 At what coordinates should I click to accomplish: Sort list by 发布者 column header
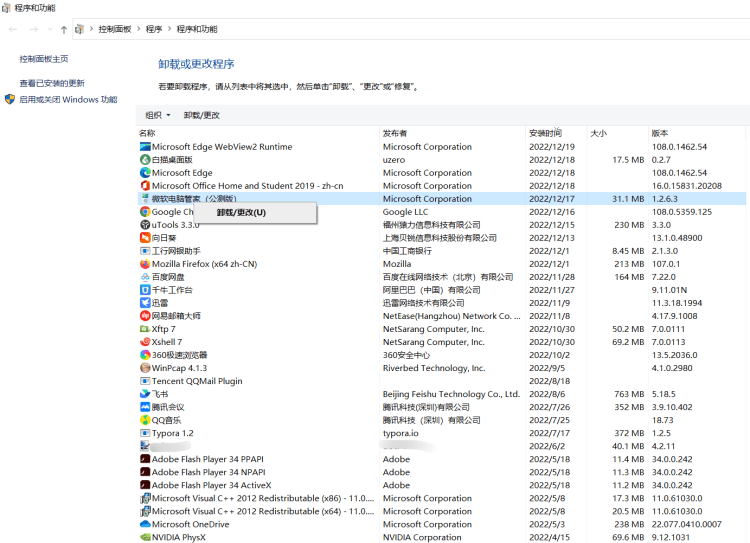(453, 133)
